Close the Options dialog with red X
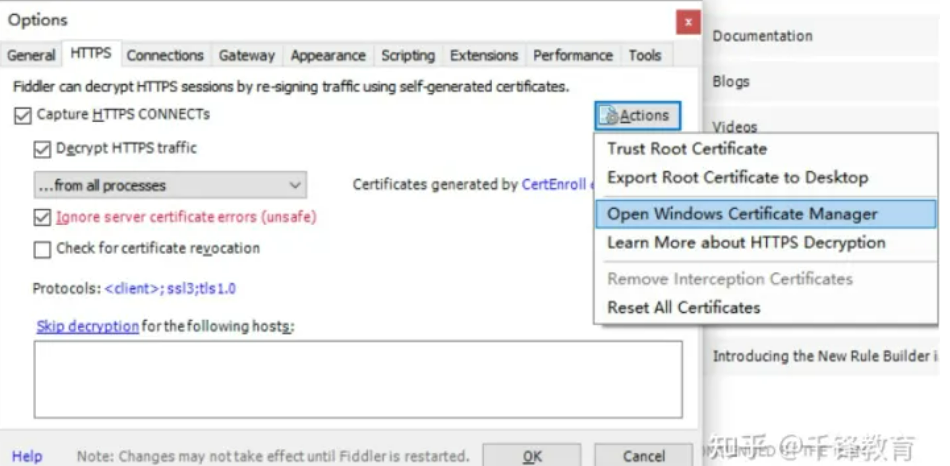The height and width of the screenshot is (466, 950). [688, 22]
